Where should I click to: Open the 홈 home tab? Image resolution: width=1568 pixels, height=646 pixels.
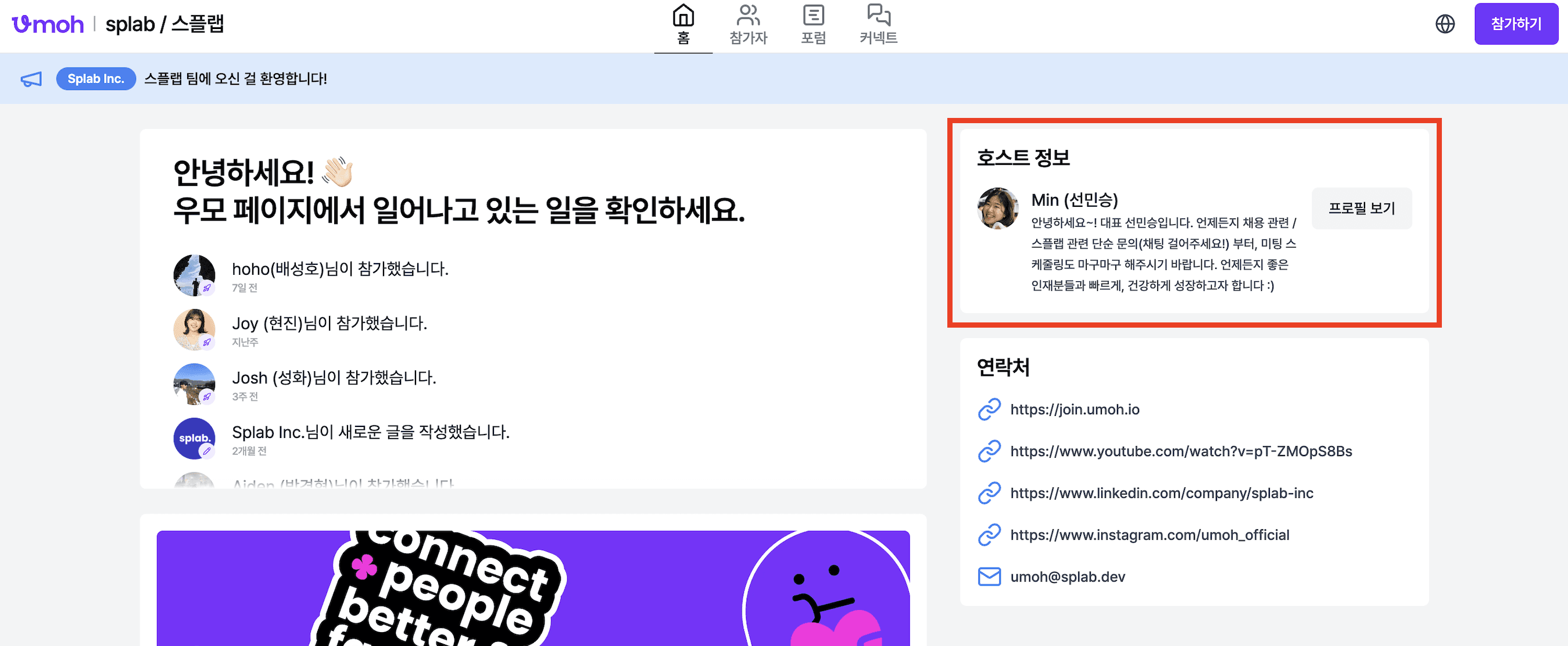tap(683, 24)
